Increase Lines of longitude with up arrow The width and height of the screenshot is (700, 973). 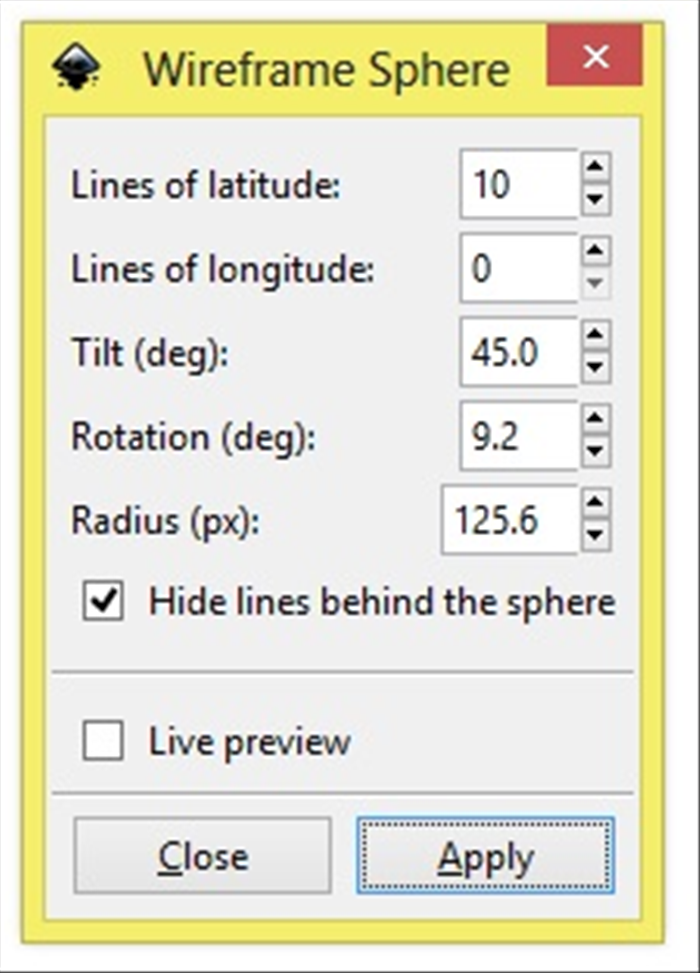(596, 251)
